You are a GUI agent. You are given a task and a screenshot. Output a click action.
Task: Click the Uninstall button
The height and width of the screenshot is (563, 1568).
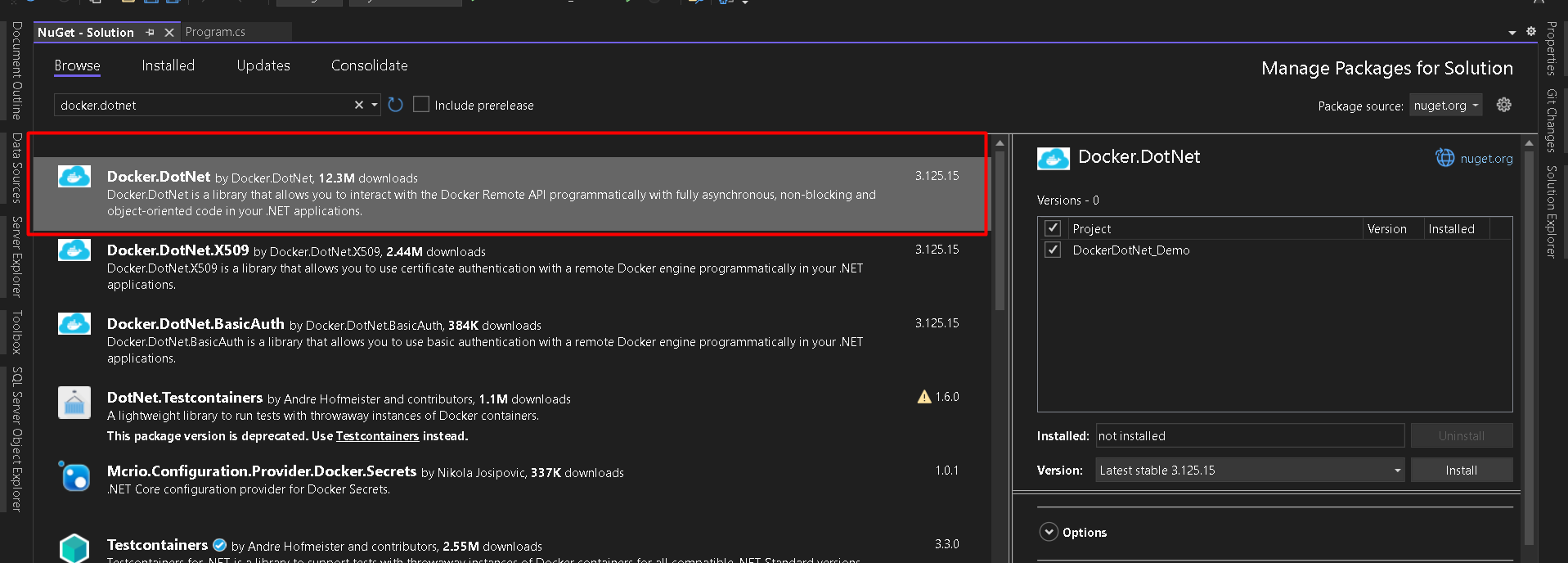coord(1462,436)
